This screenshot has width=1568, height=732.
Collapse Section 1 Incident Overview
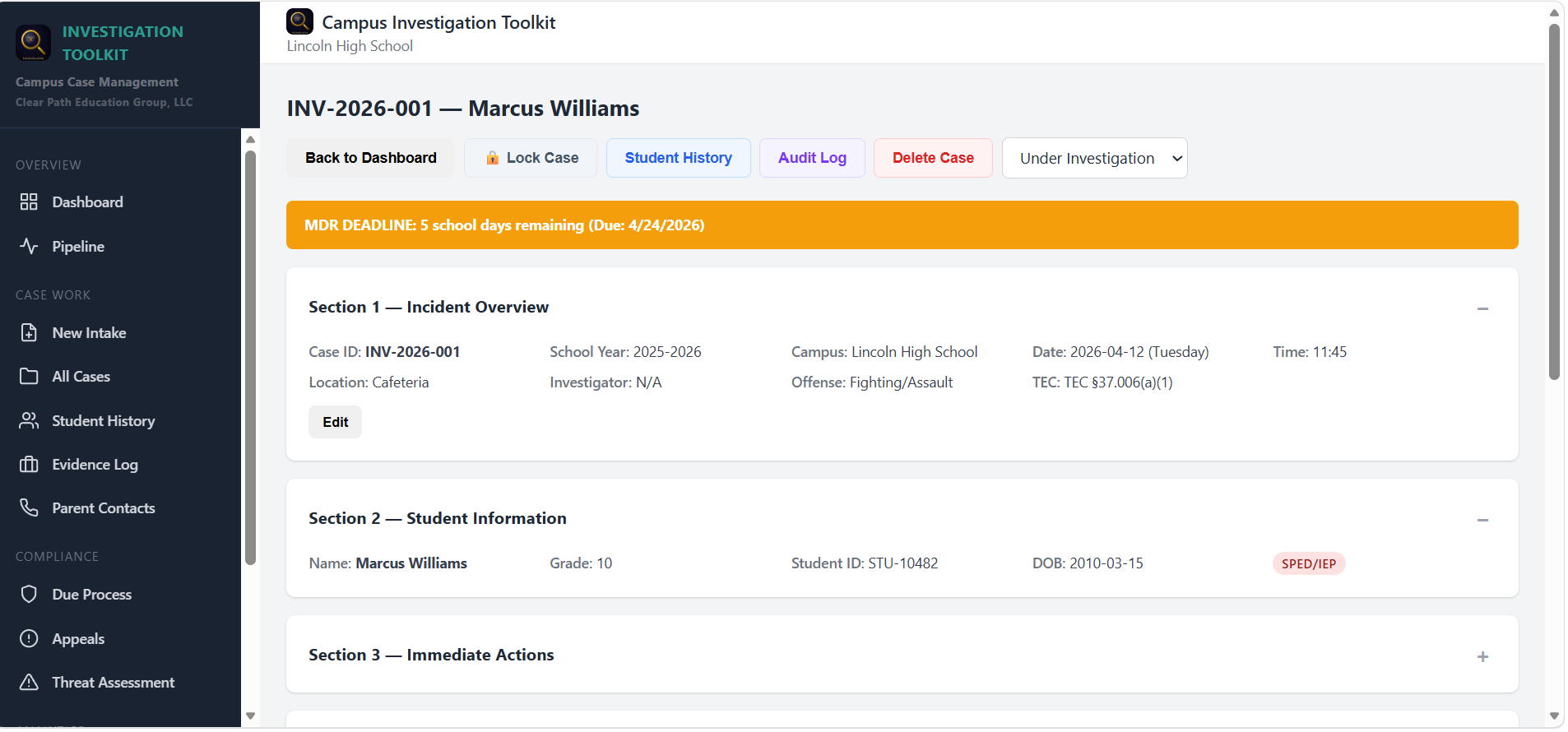pos(1482,308)
